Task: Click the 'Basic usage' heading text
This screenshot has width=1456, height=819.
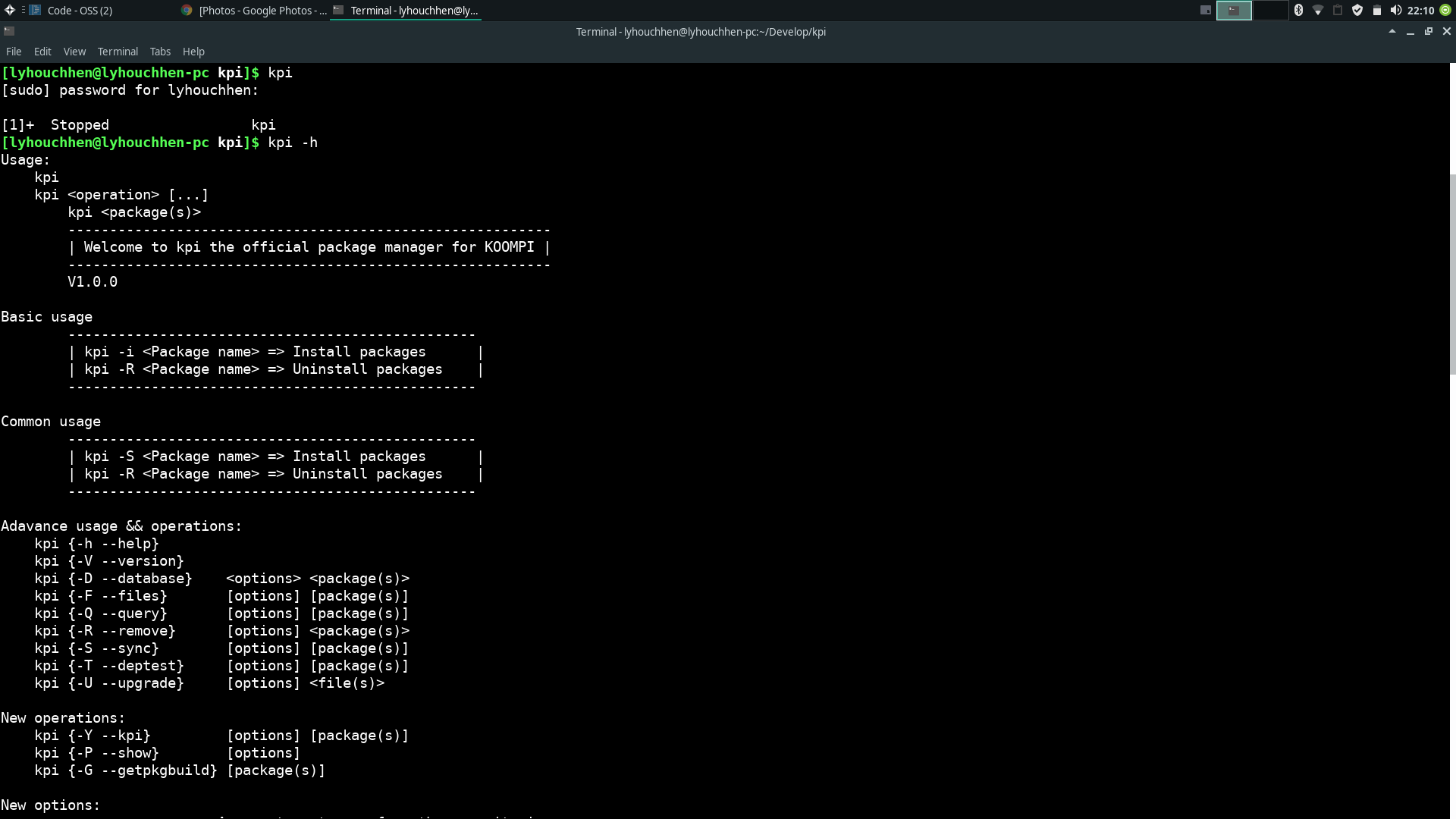Action: (x=46, y=317)
